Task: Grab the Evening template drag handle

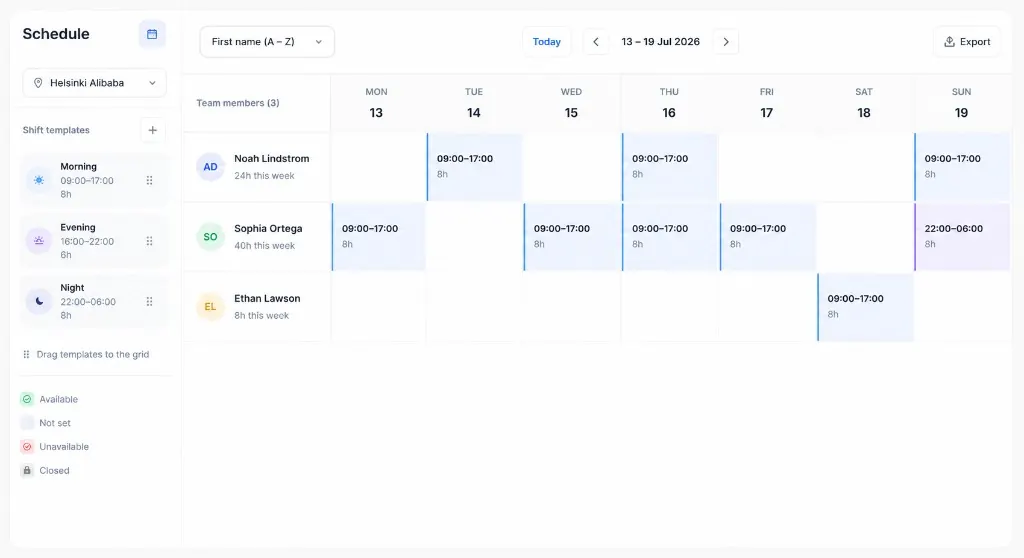Action: [x=150, y=241]
